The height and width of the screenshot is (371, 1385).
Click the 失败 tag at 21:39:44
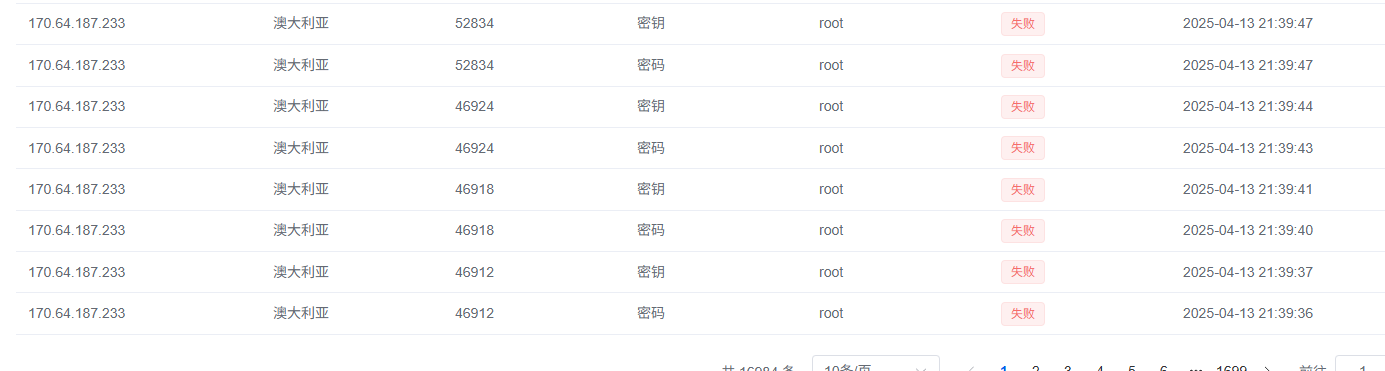1023,106
